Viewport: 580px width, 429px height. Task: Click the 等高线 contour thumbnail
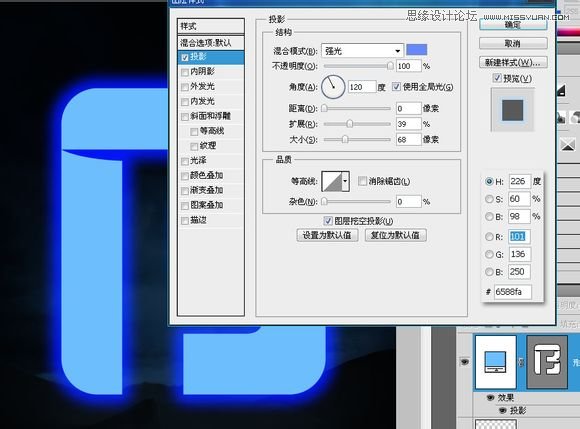pos(332,181)
